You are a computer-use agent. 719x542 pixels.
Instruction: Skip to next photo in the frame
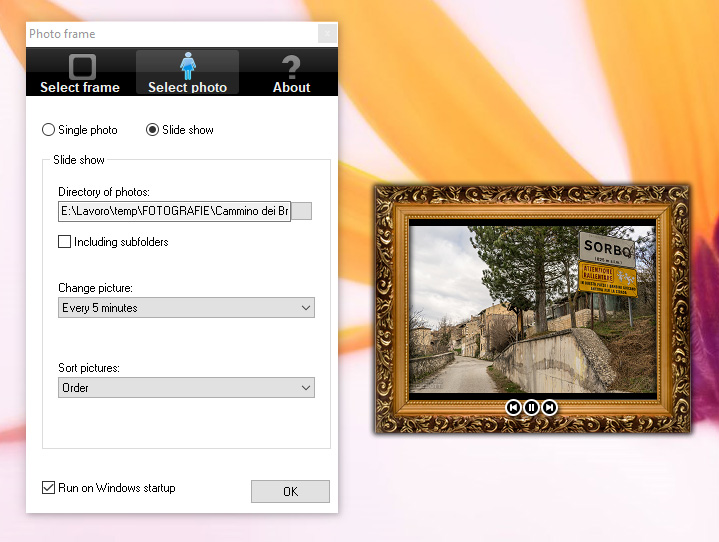[x=549, y=407]
